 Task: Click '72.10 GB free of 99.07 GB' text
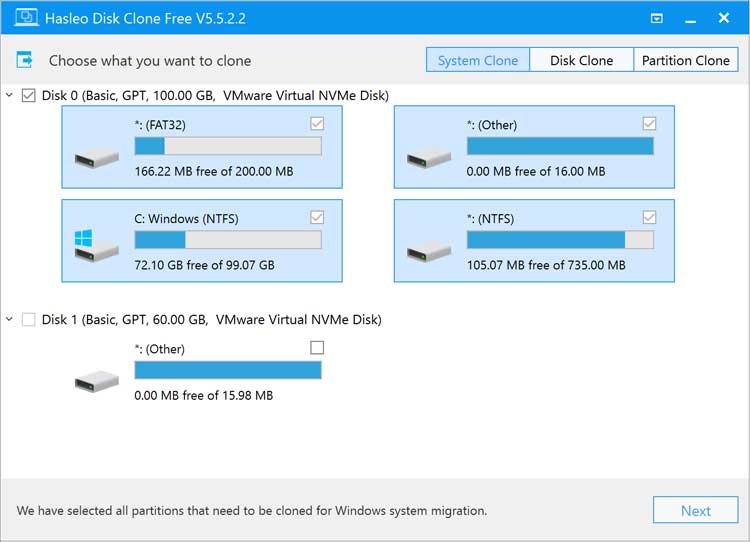click(205, 265)
